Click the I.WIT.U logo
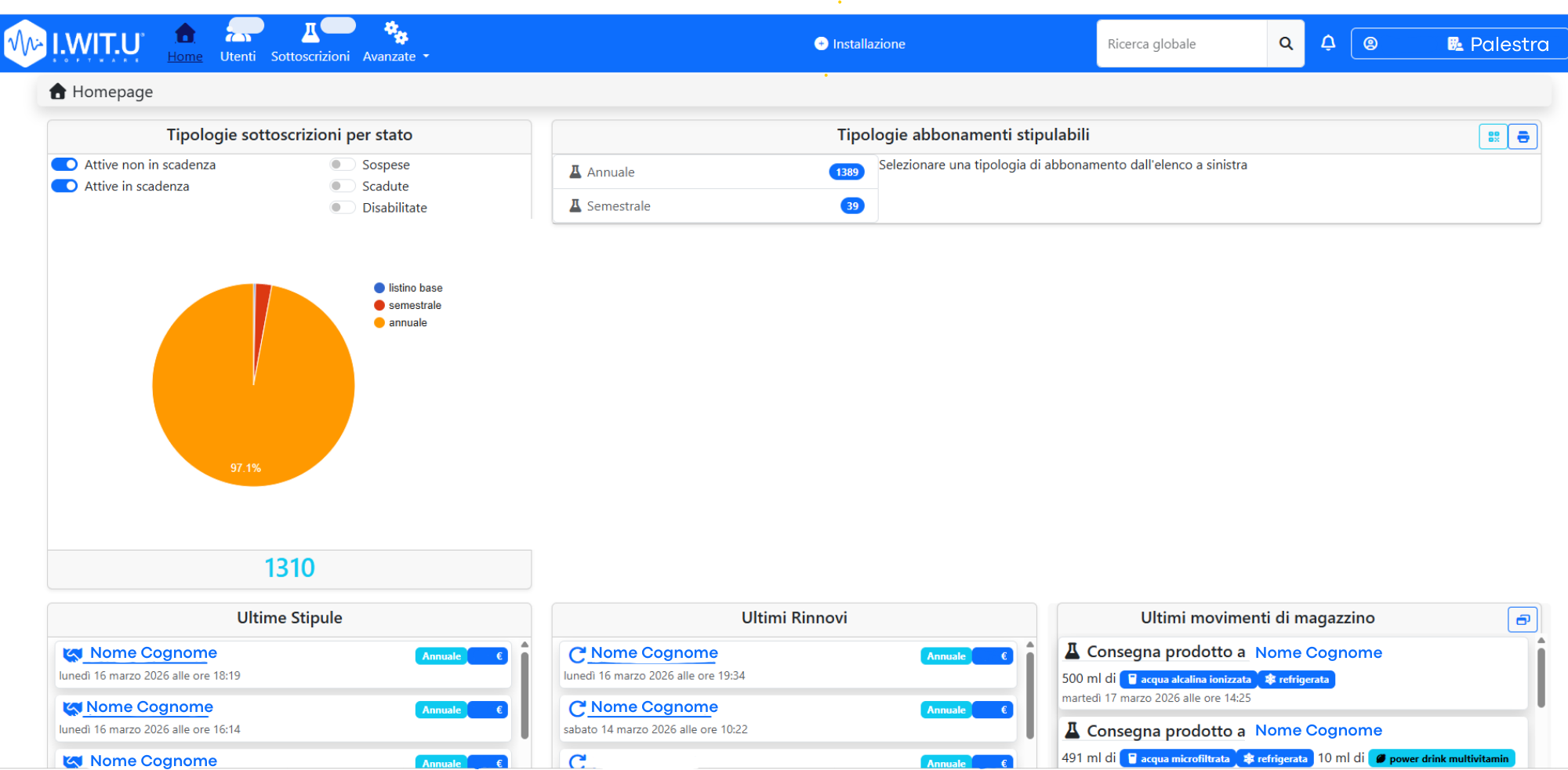Image resolution: width=1568 pixels, height=770 pixels. [x=74, y=44]
